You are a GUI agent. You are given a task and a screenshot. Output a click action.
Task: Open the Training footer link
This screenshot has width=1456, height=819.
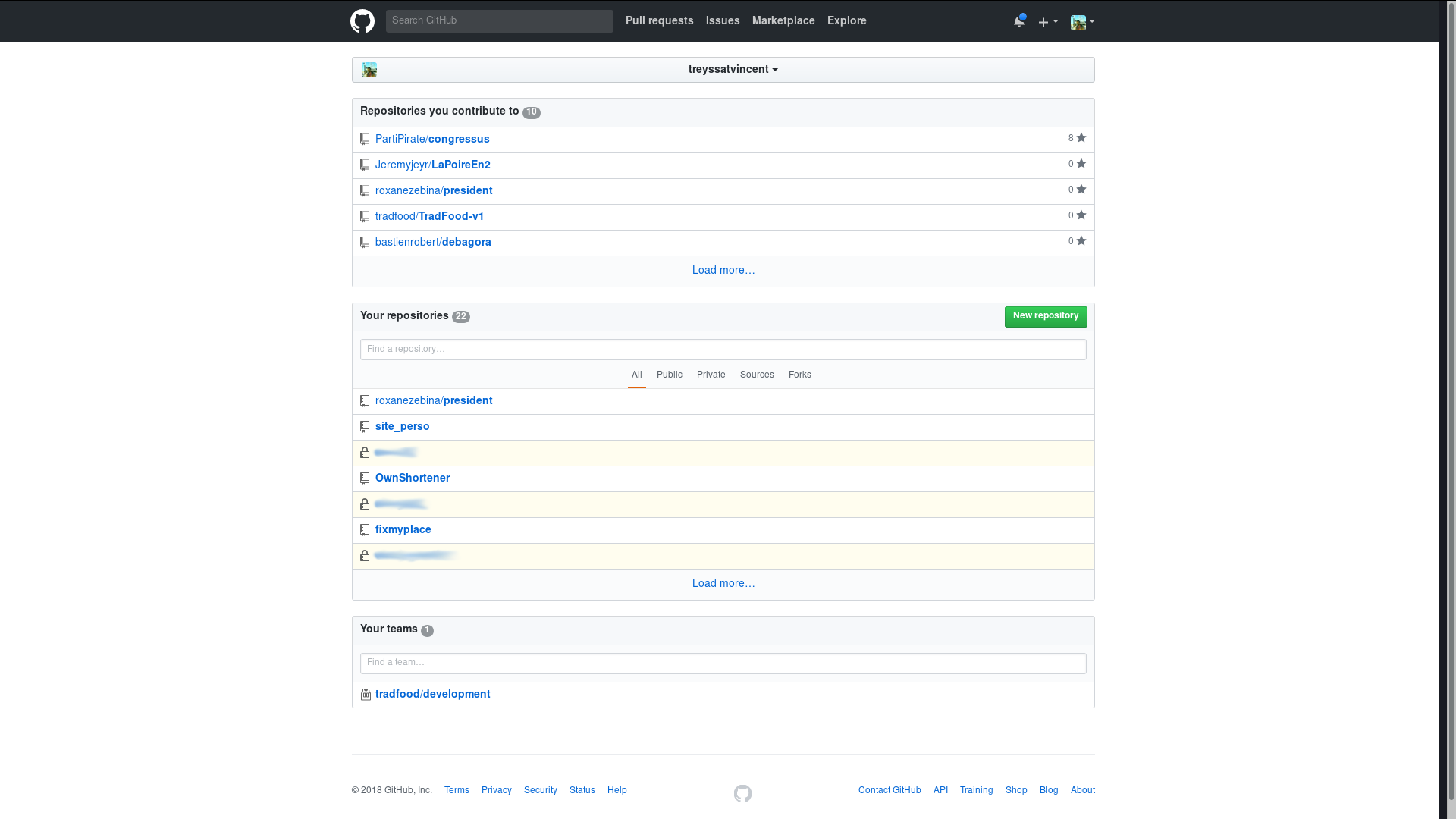point(977,791)
